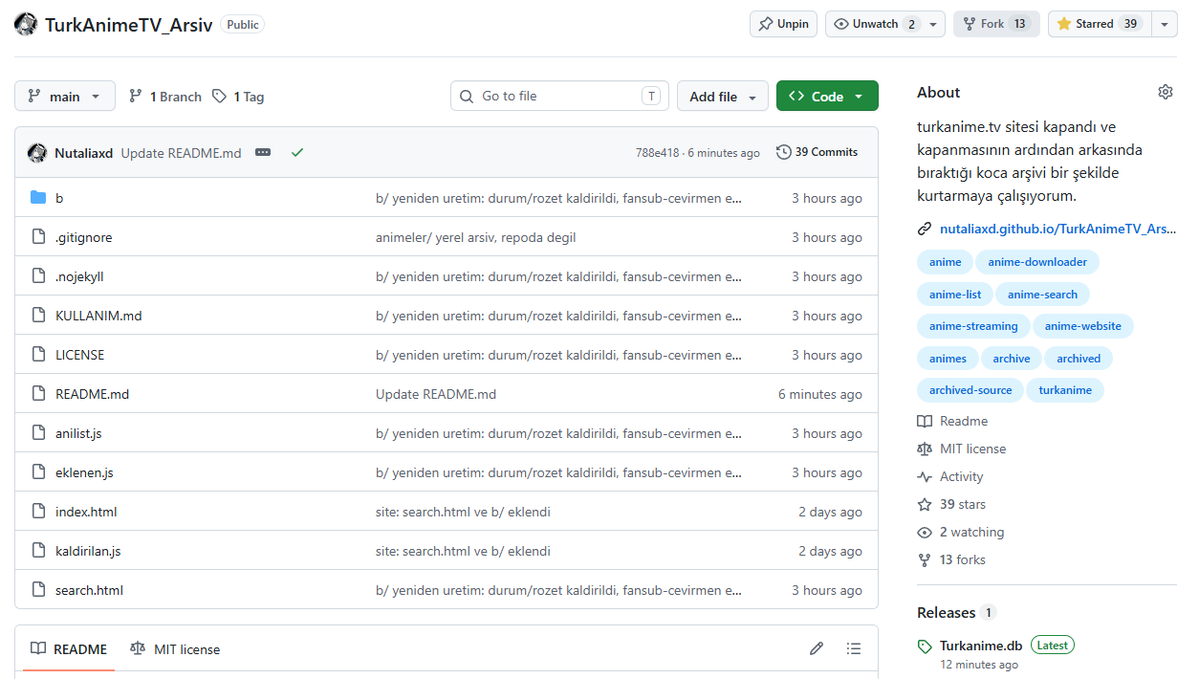Open the b folder name link
The image size is (1199, 679).
pyautogui.click(x=59, y=198)
